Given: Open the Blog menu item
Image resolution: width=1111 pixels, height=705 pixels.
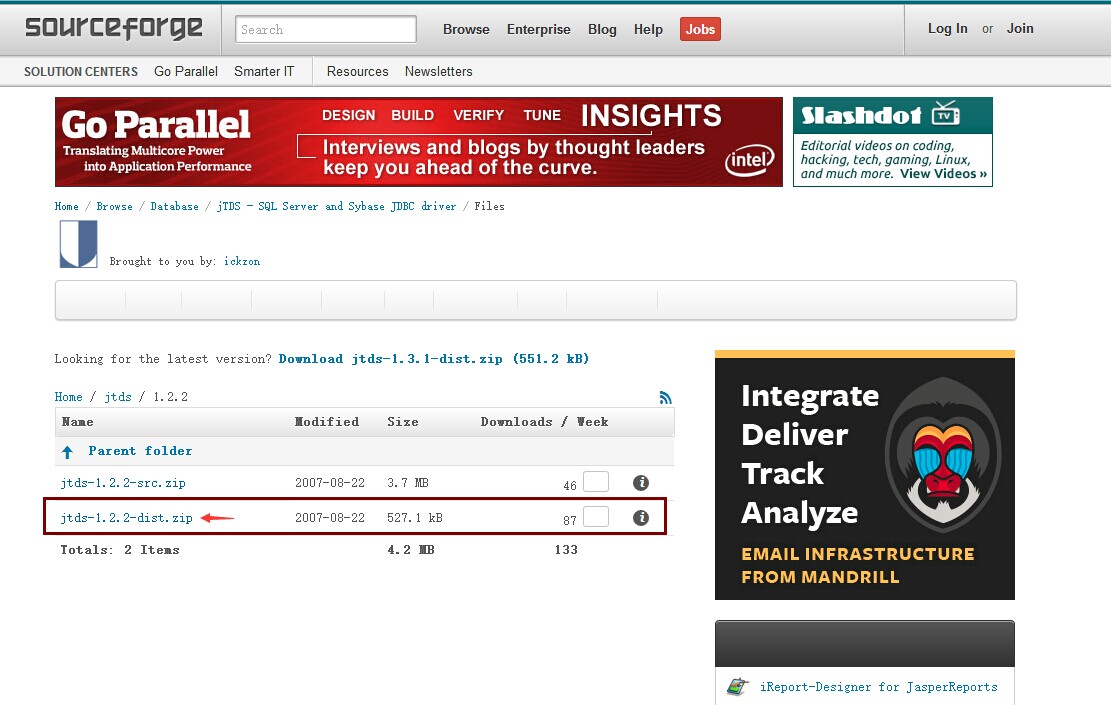Looking at the screenshot, I should 602,29.
